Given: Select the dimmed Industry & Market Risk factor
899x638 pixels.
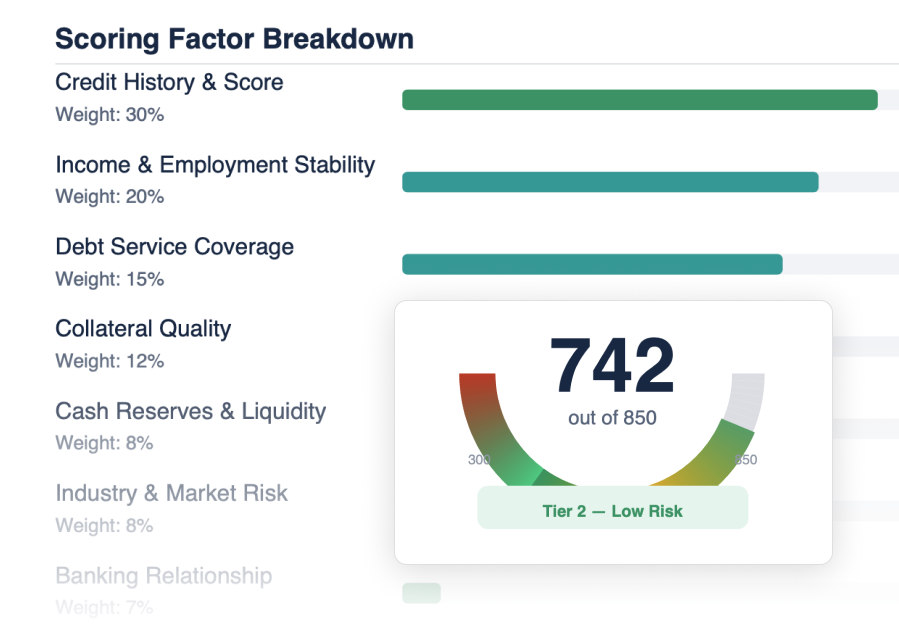Looking at the screenshot, I should pos(172,492).
